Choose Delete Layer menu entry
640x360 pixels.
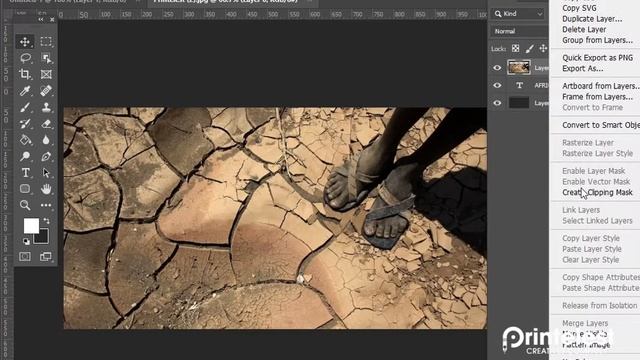584,29
